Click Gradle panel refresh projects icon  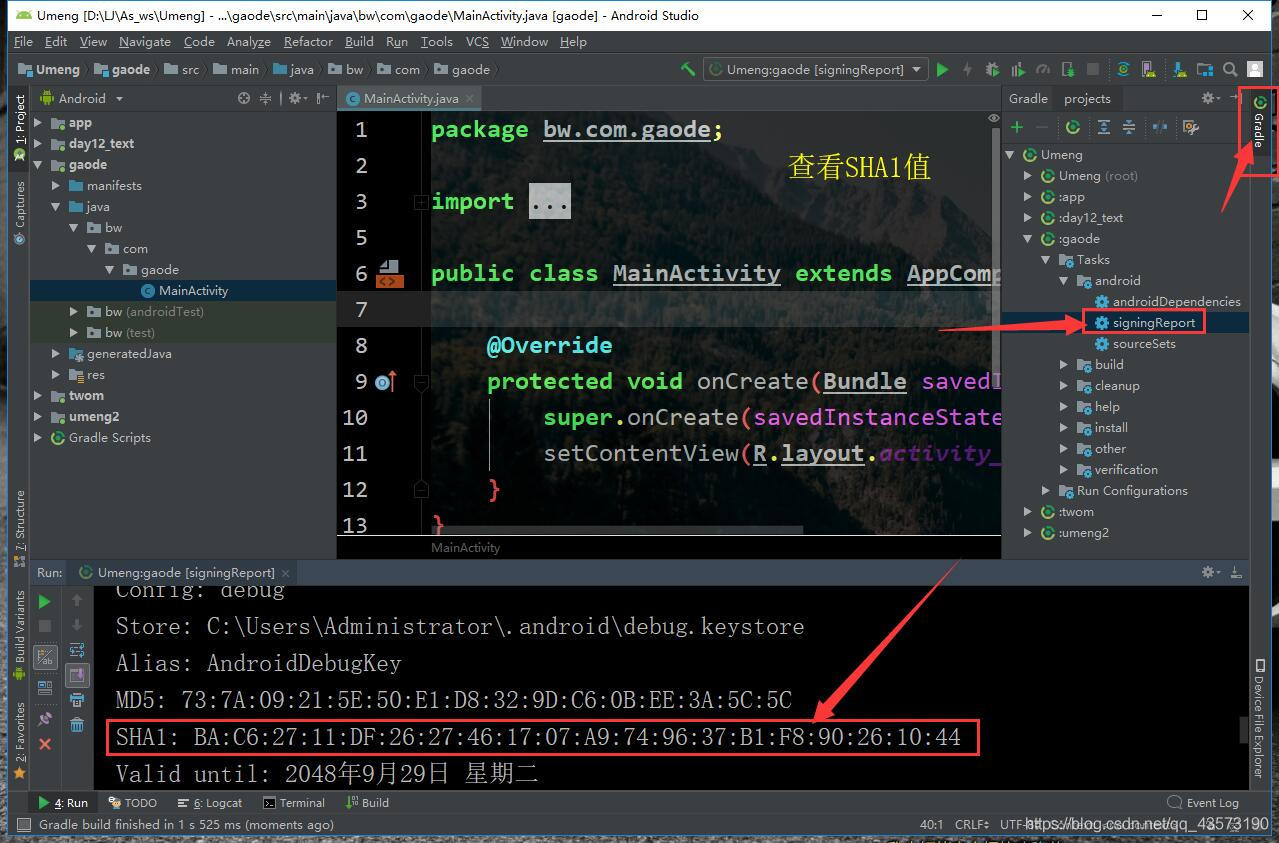point(1073,127)
